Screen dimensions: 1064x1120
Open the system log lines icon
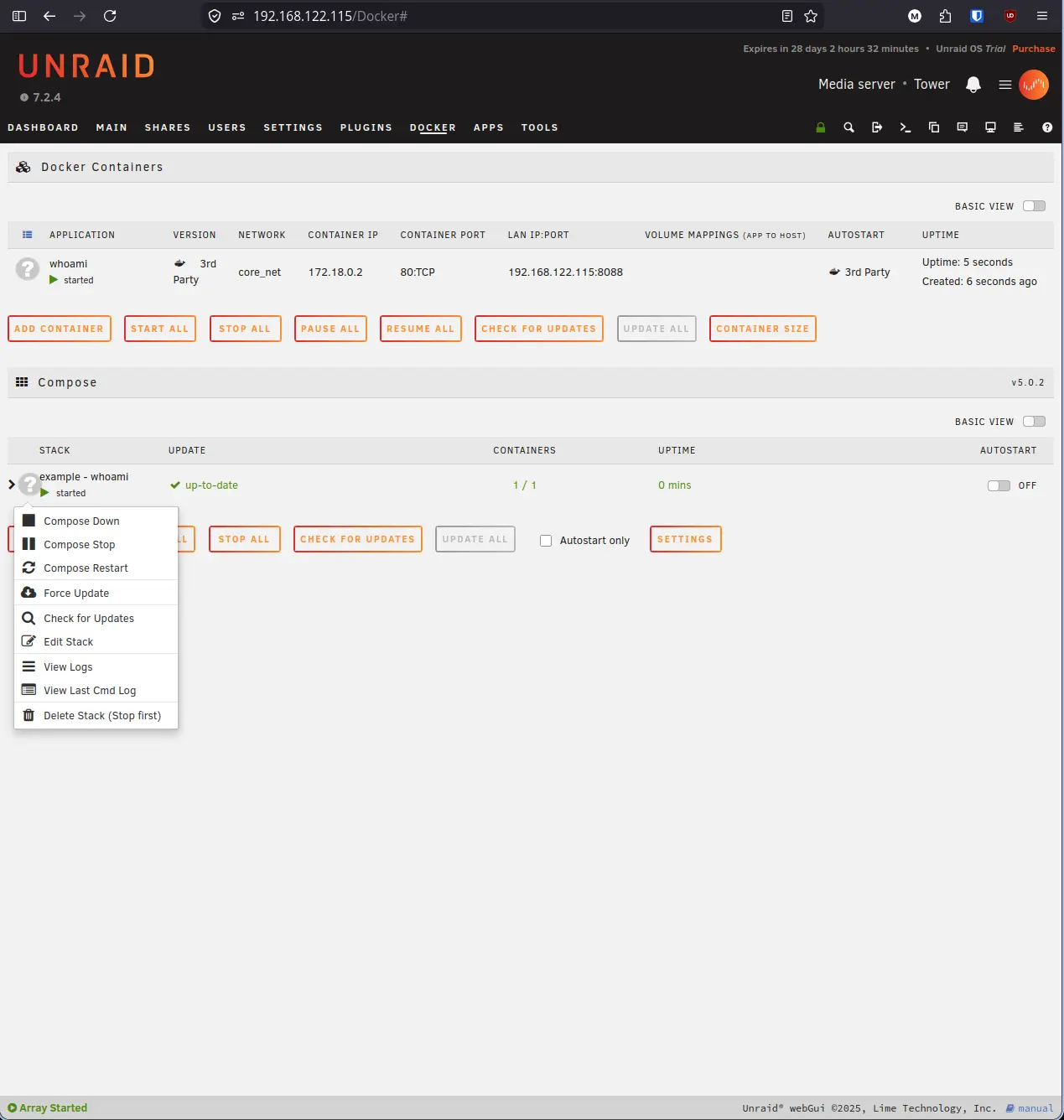[x=1019, y=127]
